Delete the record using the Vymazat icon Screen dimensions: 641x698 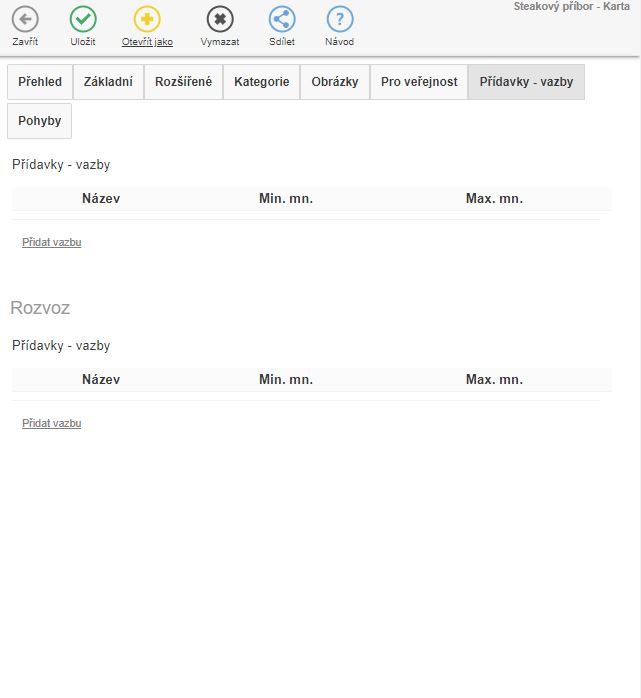coord(220,19)
